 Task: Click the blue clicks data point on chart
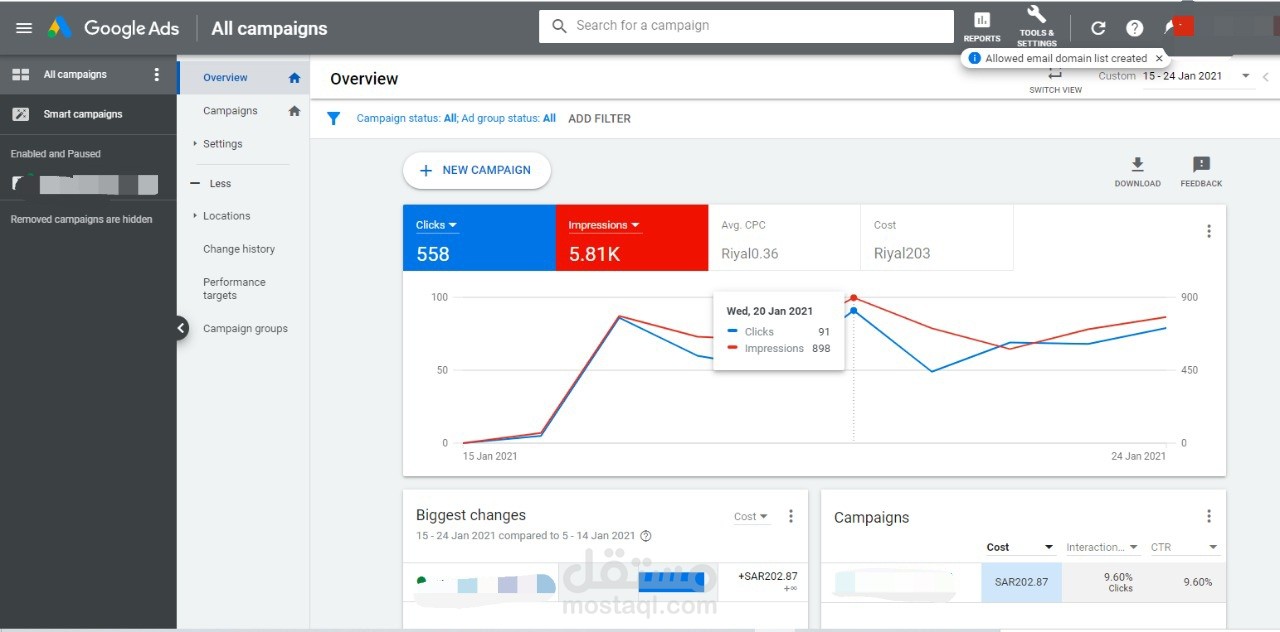pyautogui.click(x=853, y=311)
